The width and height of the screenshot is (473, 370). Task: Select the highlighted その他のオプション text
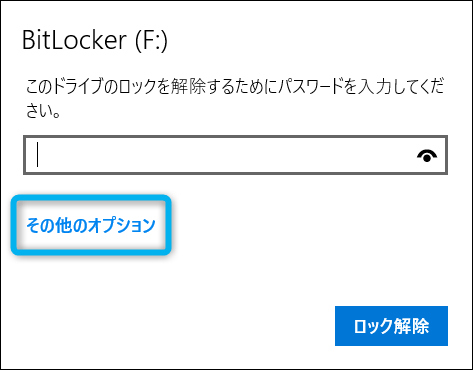pos(91,225)
